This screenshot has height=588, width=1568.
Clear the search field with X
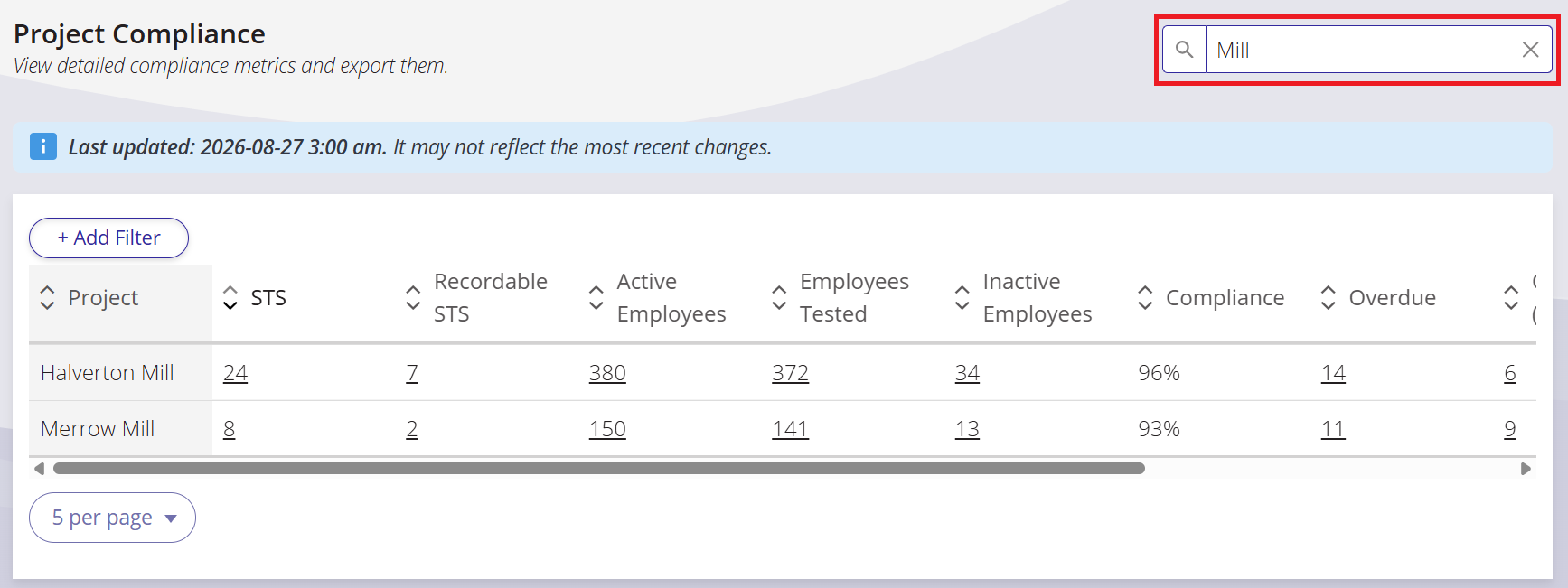pyautogui.click(x=1530, y=50)
